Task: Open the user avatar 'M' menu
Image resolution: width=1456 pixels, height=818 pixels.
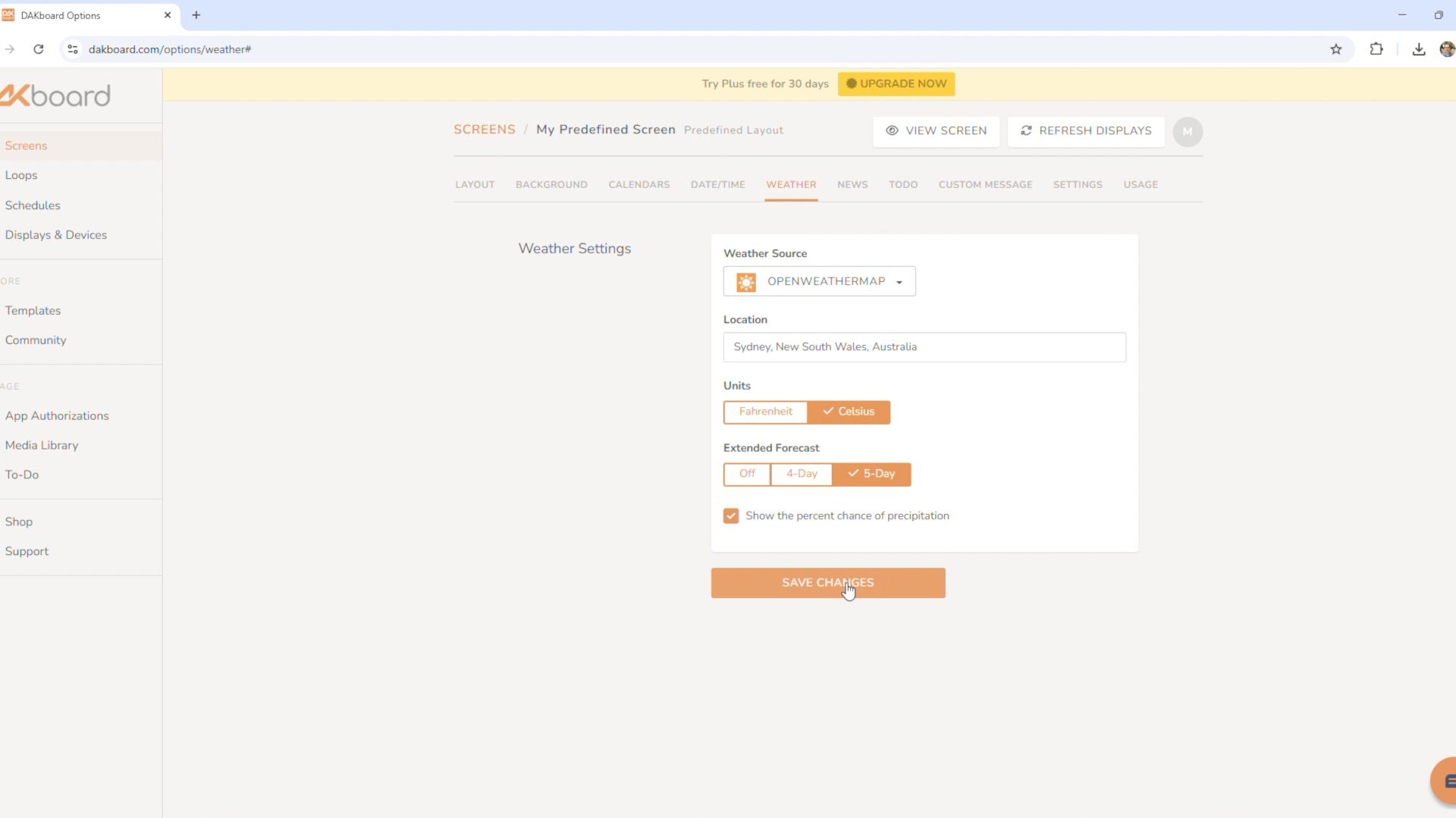Action: click(x=1187, y=131)
